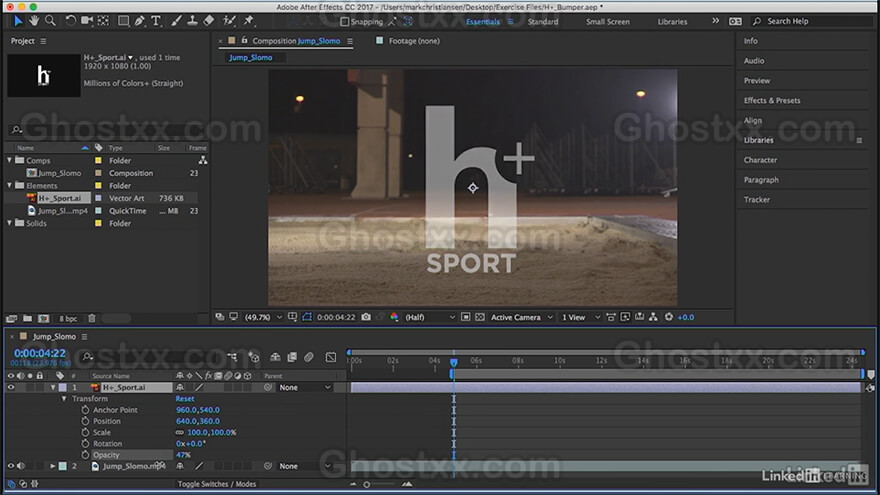This screenshot has width=880, height=495.
Task: Collapse the H+_Sport.ai layer properties
Action: (53, 387)
